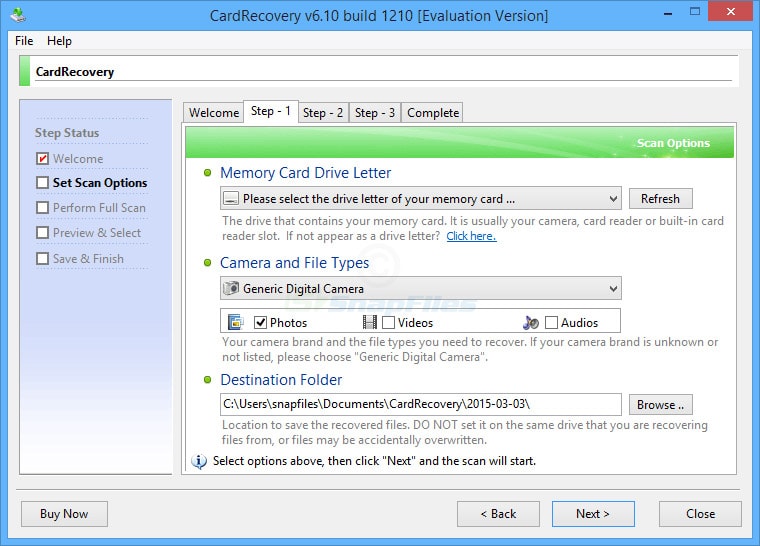Click the music note icon beside Audios
This screenshot has height=546, width=760.
(x=531, y=322)
